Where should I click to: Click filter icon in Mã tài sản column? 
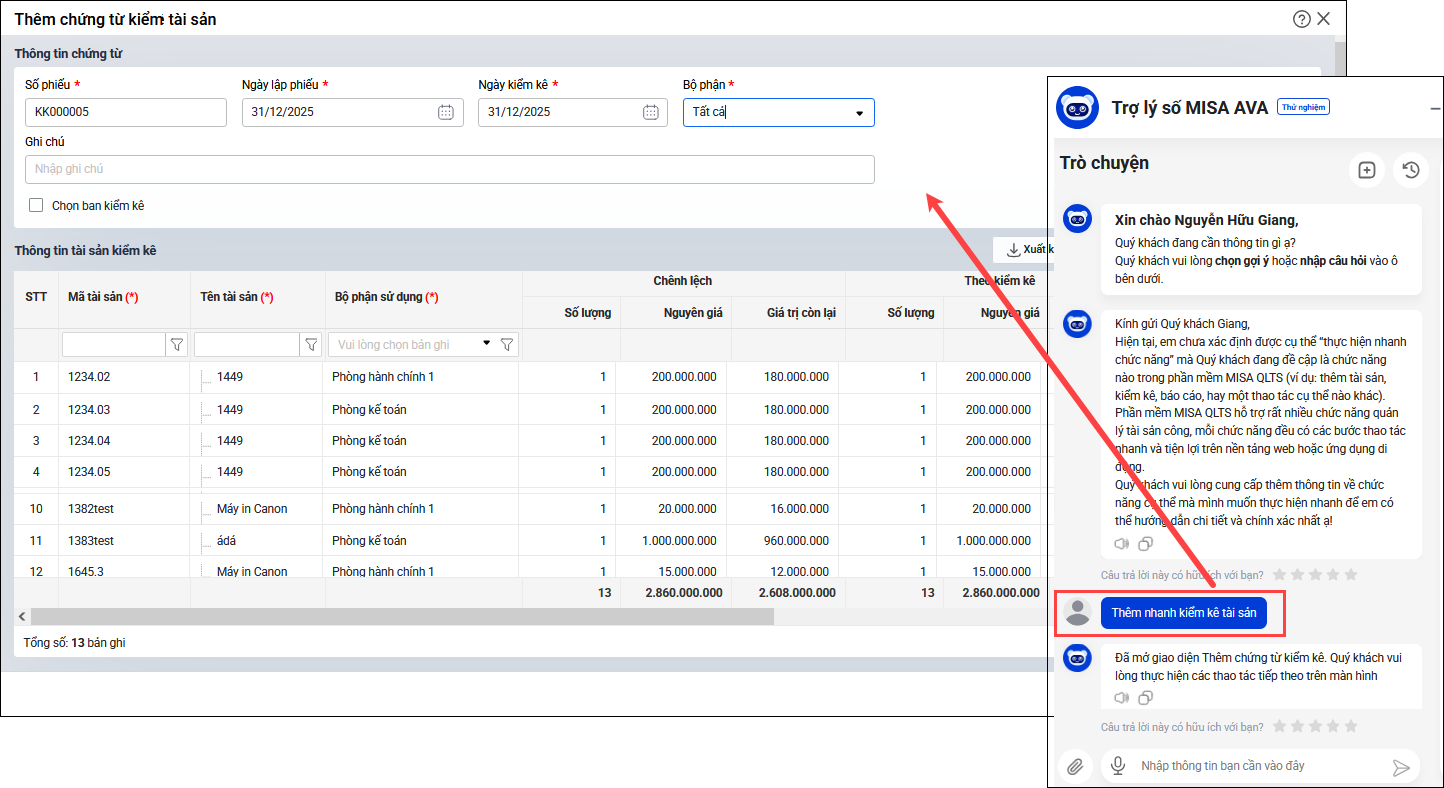177,345
